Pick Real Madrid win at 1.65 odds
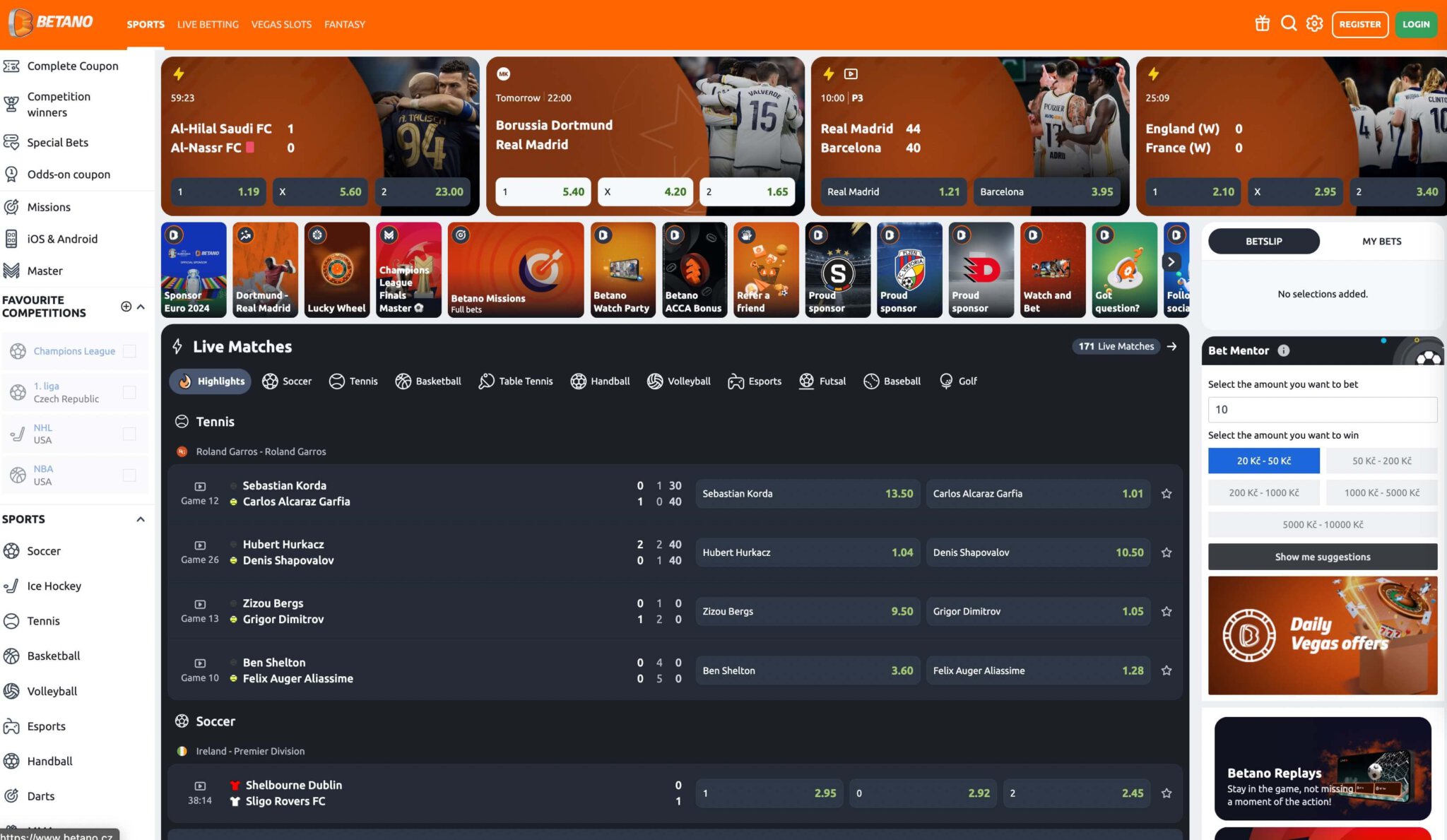Viewport: 1447px width, 840px height. tap(747, 191)
